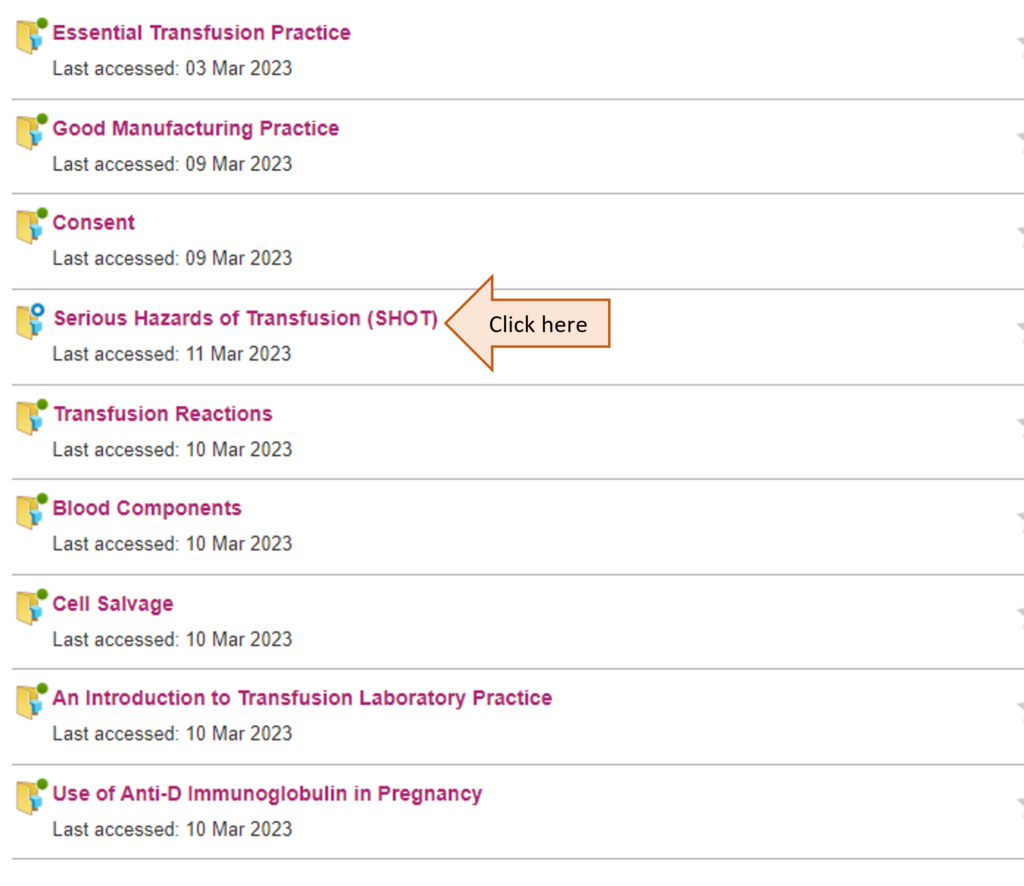This screenshot has height=886, width=1024.
Task: Click the Good Manufacturing Practice folder icon
Action: (30, 132)
